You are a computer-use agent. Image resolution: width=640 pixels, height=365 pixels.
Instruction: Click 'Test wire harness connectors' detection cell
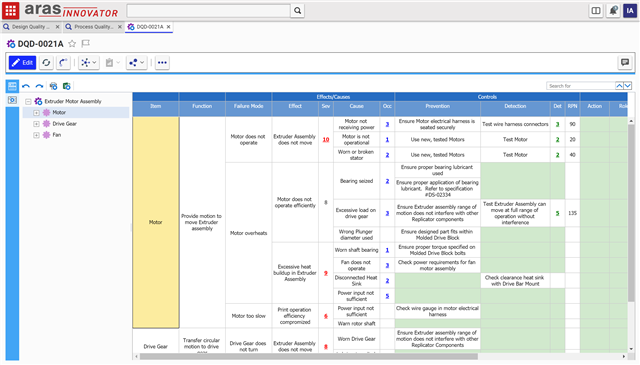[x=515, y=124]
